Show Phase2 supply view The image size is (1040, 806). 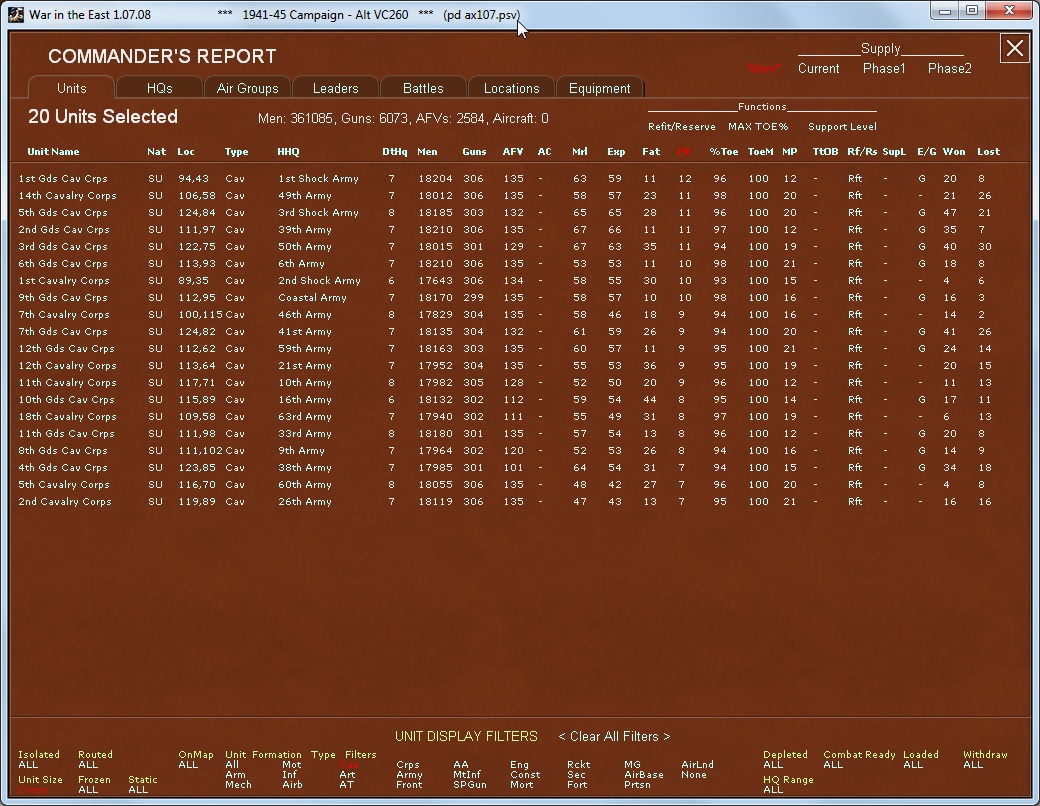(950, 68)
